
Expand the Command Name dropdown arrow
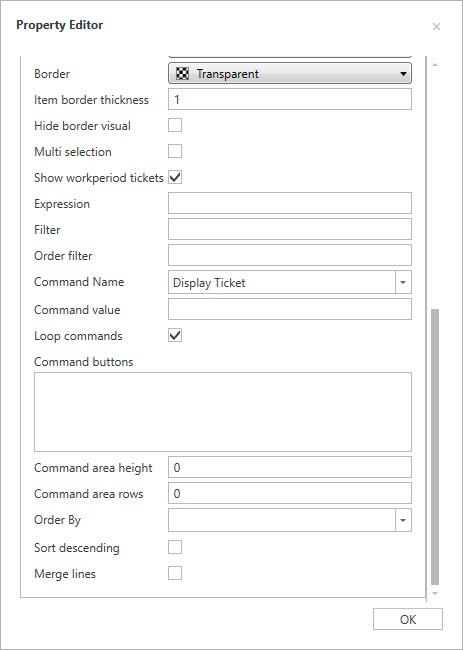click(403, 282)
